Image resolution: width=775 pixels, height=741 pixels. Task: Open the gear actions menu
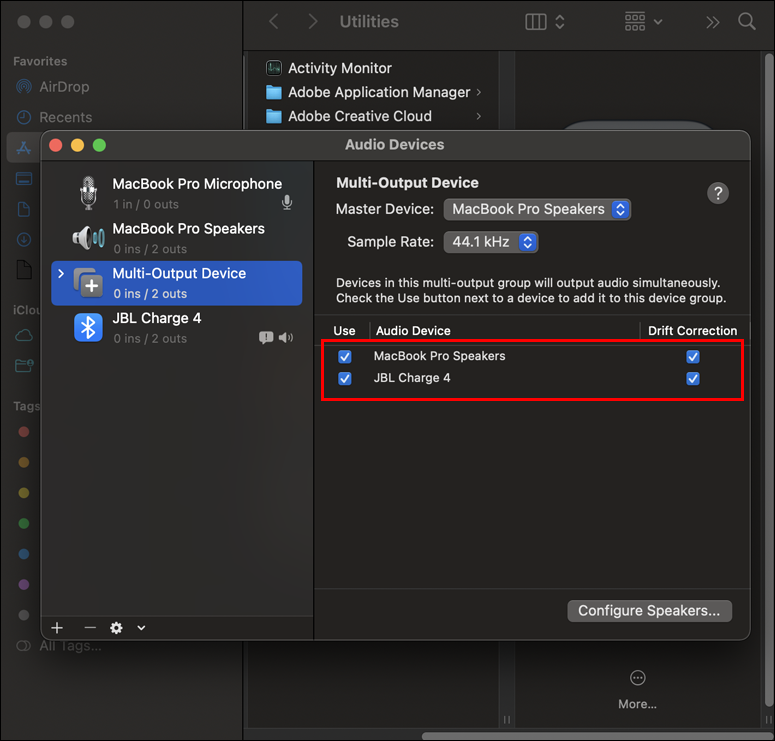(x=117, y=628)
